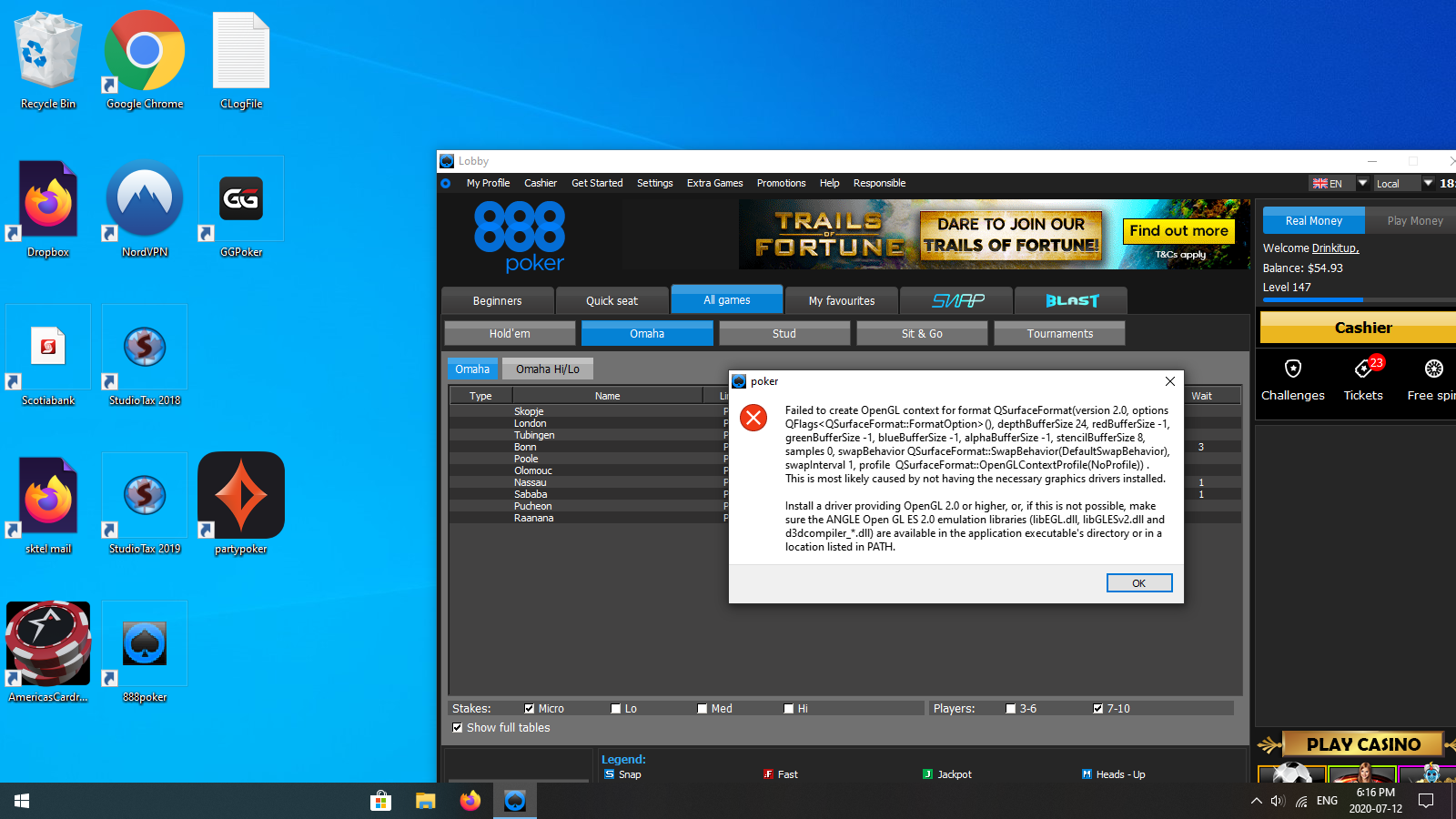This screenshot has width=1456, height=819.
Task: Toggle the Micro stakes checkbox
Action: (x=530, y=709)
